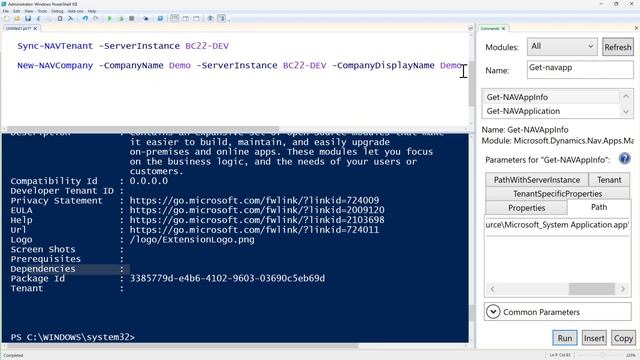Screen dimensions: 640x360
Task: Run script with green play icon
Action: pos(110,19)
